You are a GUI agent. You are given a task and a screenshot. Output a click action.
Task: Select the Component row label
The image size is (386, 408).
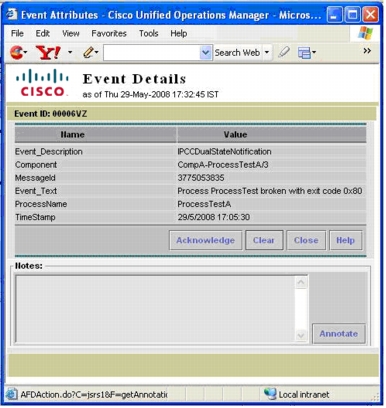pos(36,165)
